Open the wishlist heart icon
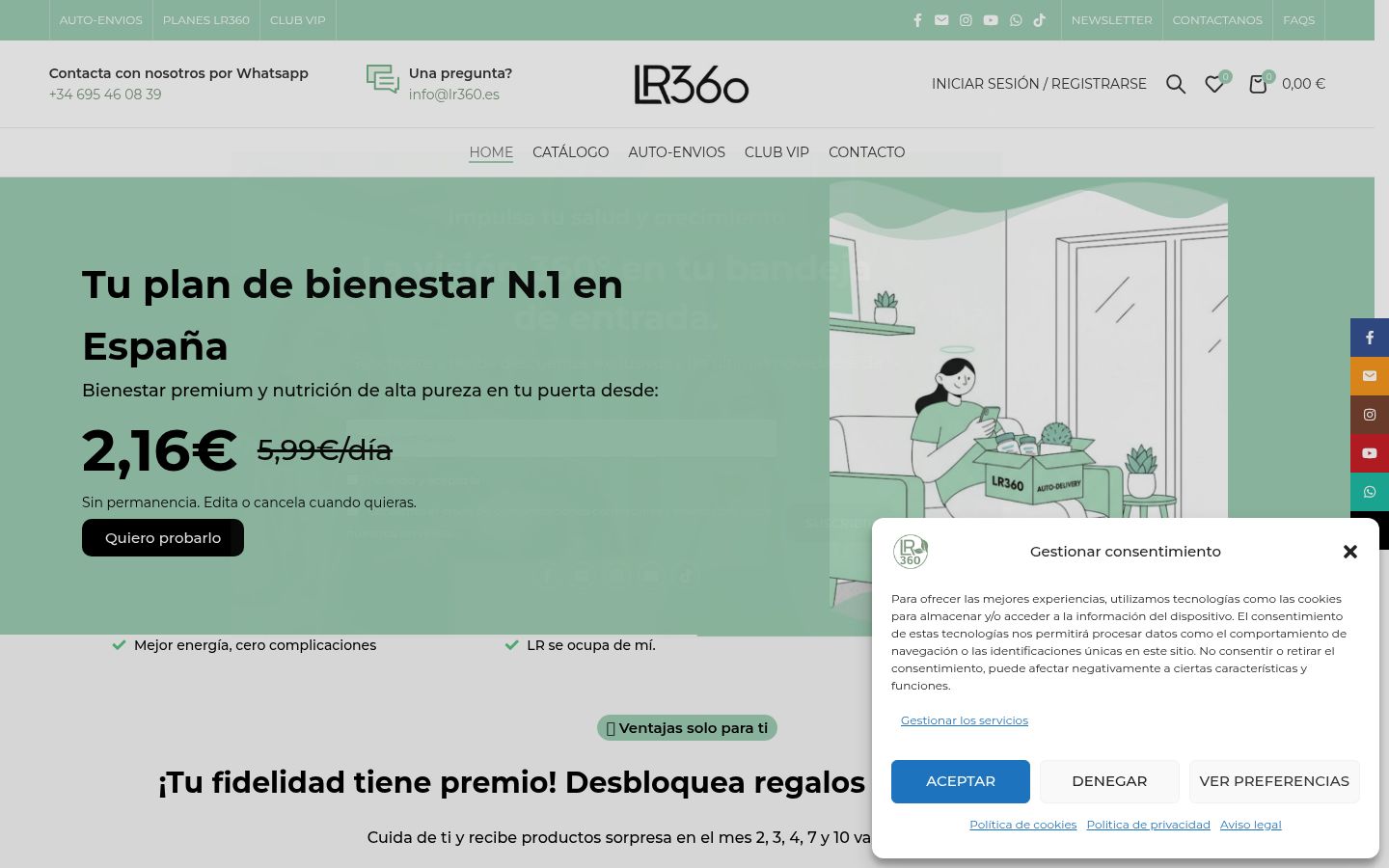The height and width of the screenshot is (868, 1389). pos(1214,84)
